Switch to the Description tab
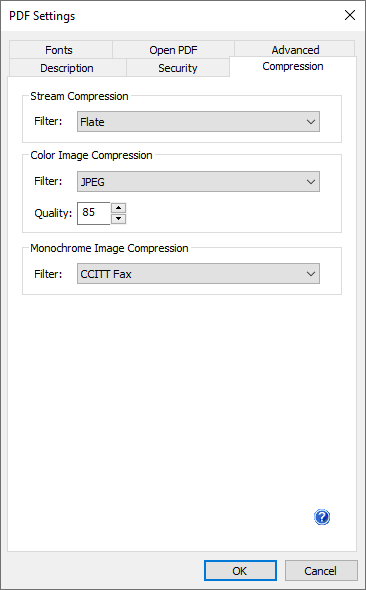The width and height of the screenshot is (366, 590). (x=67, y=68)
